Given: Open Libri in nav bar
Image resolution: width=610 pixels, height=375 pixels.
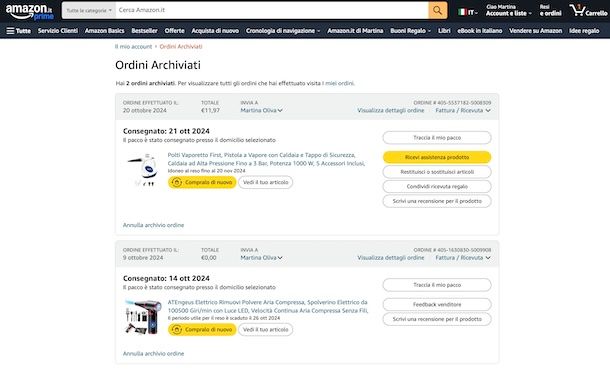Looking at the screenshot, I should click(444, 31).
